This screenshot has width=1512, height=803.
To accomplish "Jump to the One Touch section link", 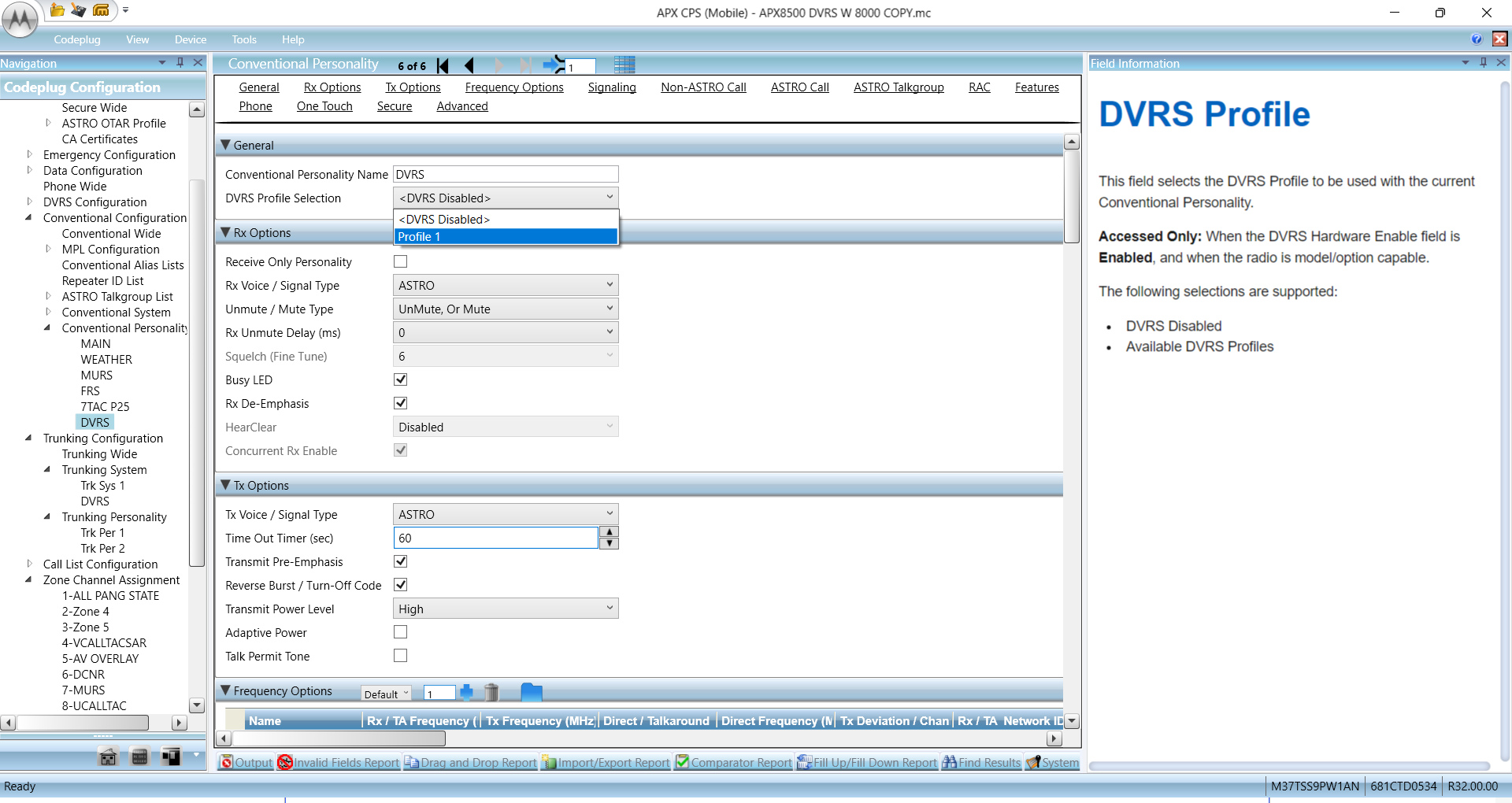I will [324, 106].
